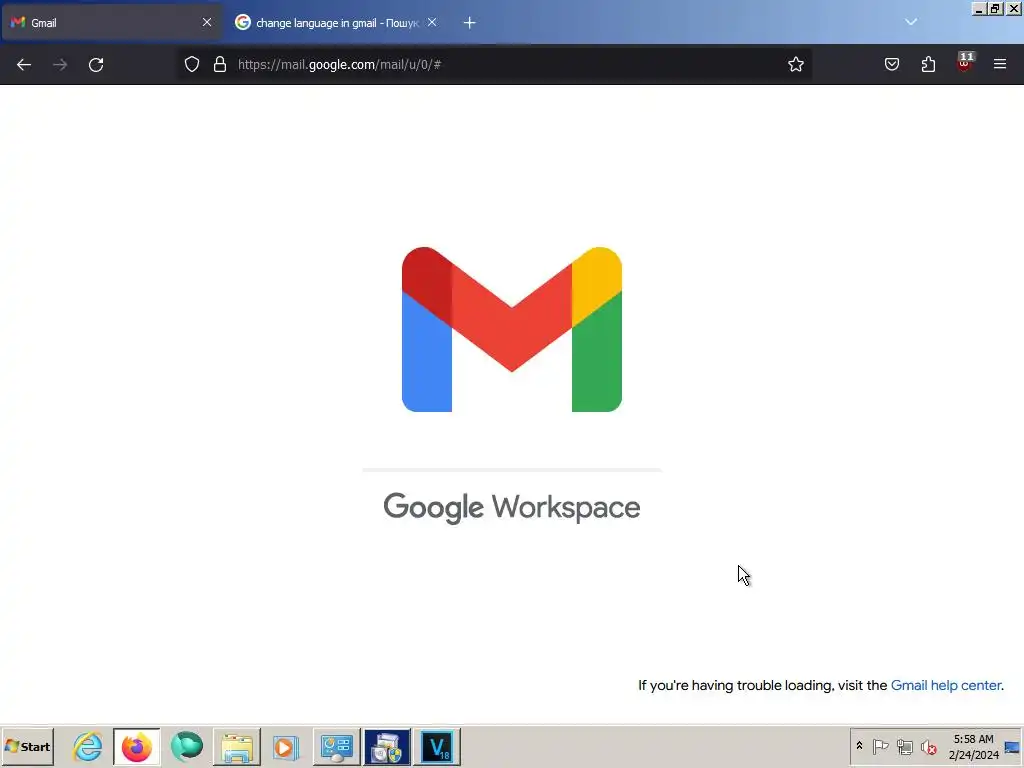
Task: Open the Windows Start menu
Action: coord(27,746)
